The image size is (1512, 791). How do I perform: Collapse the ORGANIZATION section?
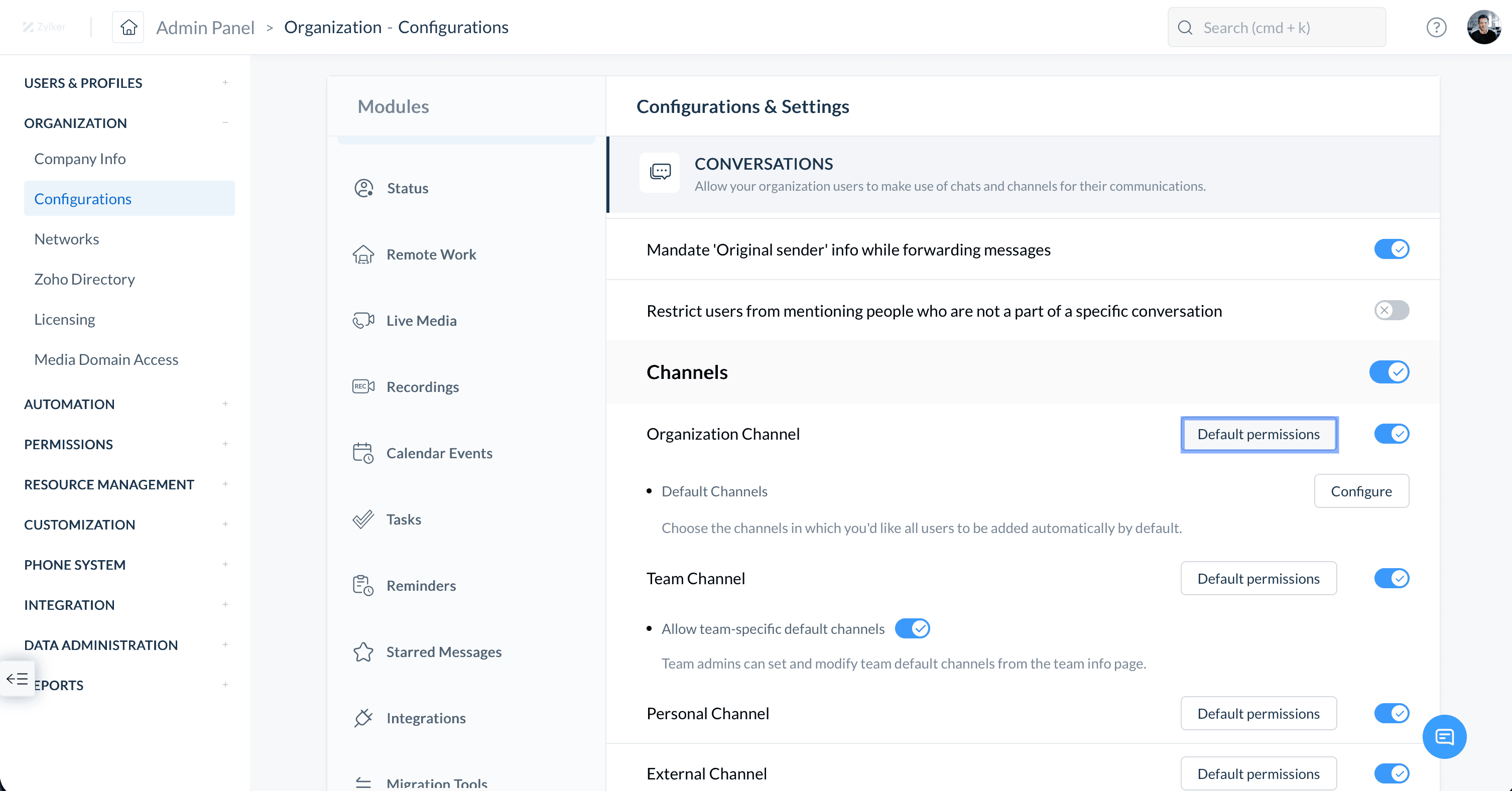tap(225, 122)
